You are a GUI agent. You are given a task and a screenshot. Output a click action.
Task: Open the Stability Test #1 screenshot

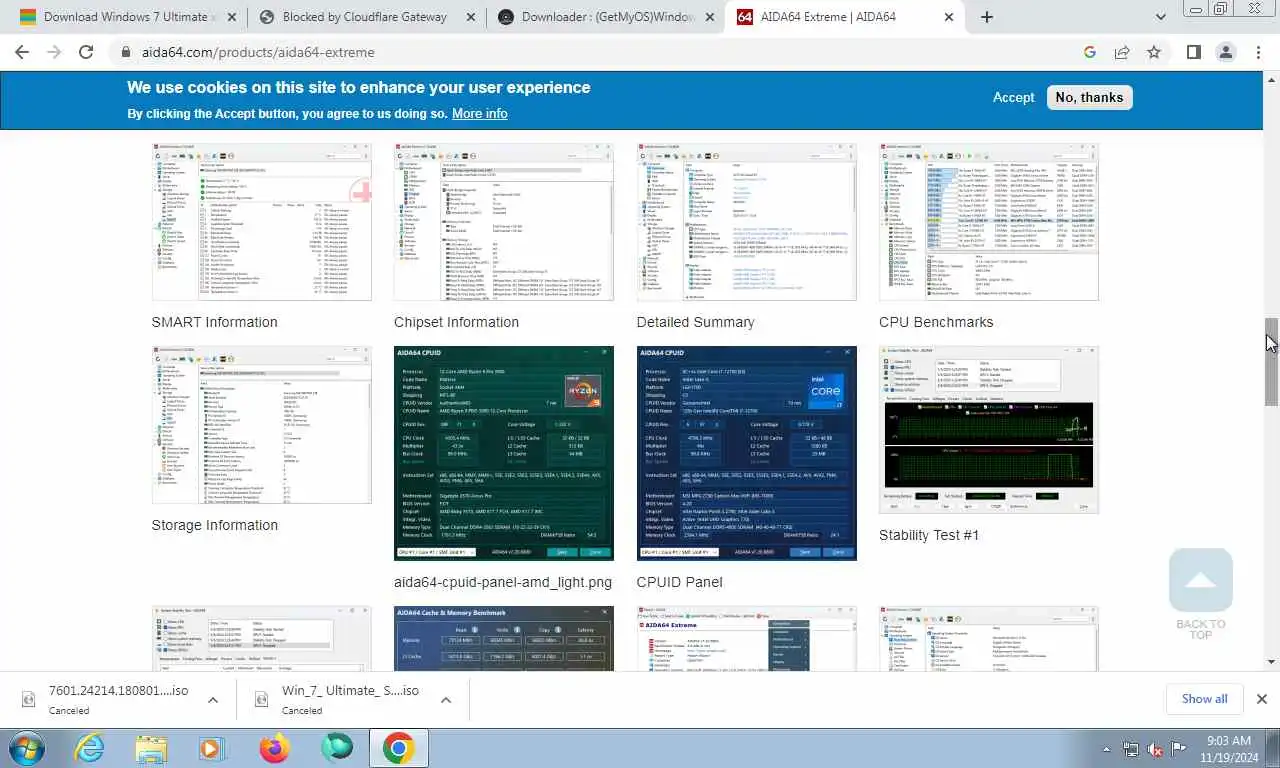[x=989, y=430]
